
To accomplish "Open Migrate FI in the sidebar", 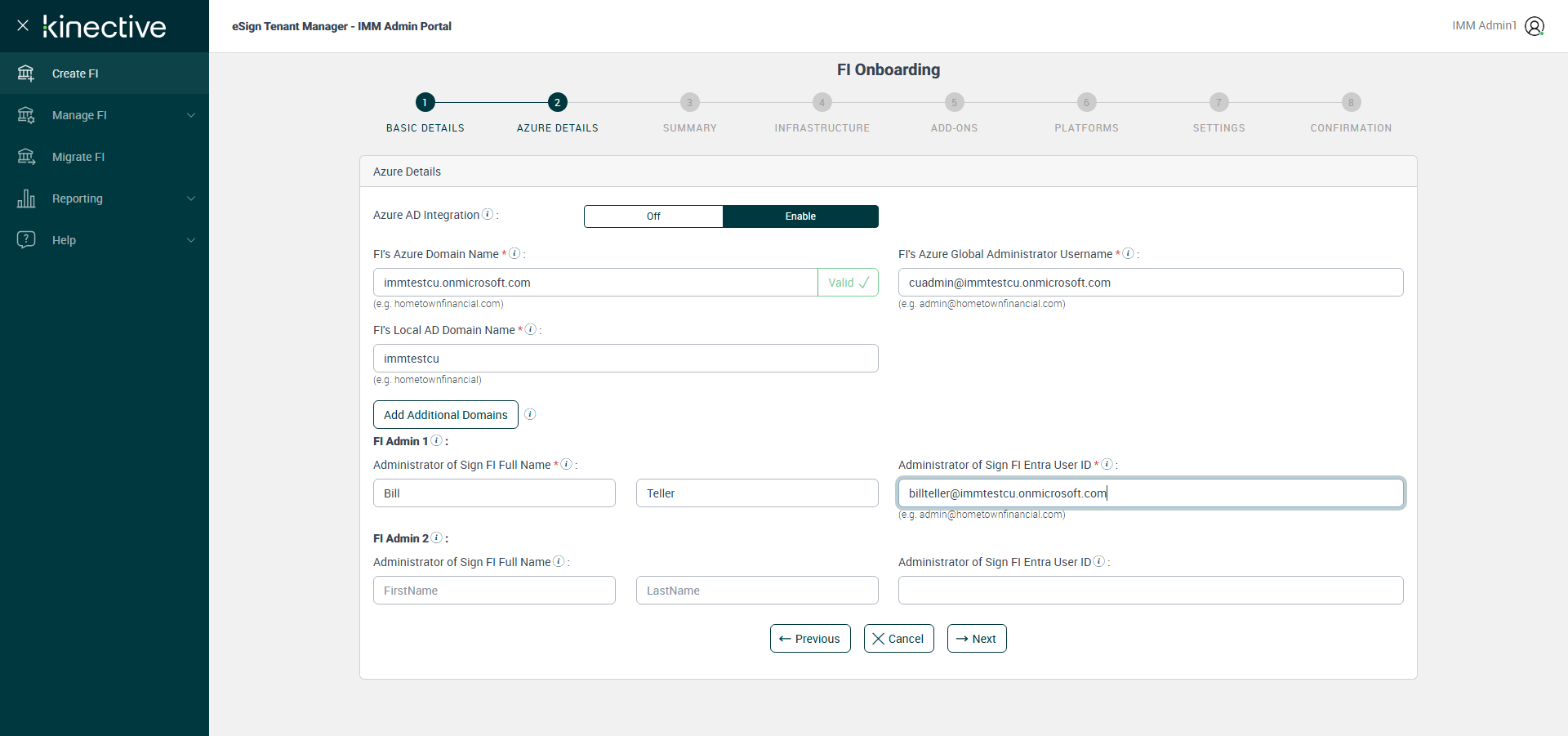I will 78,157.
